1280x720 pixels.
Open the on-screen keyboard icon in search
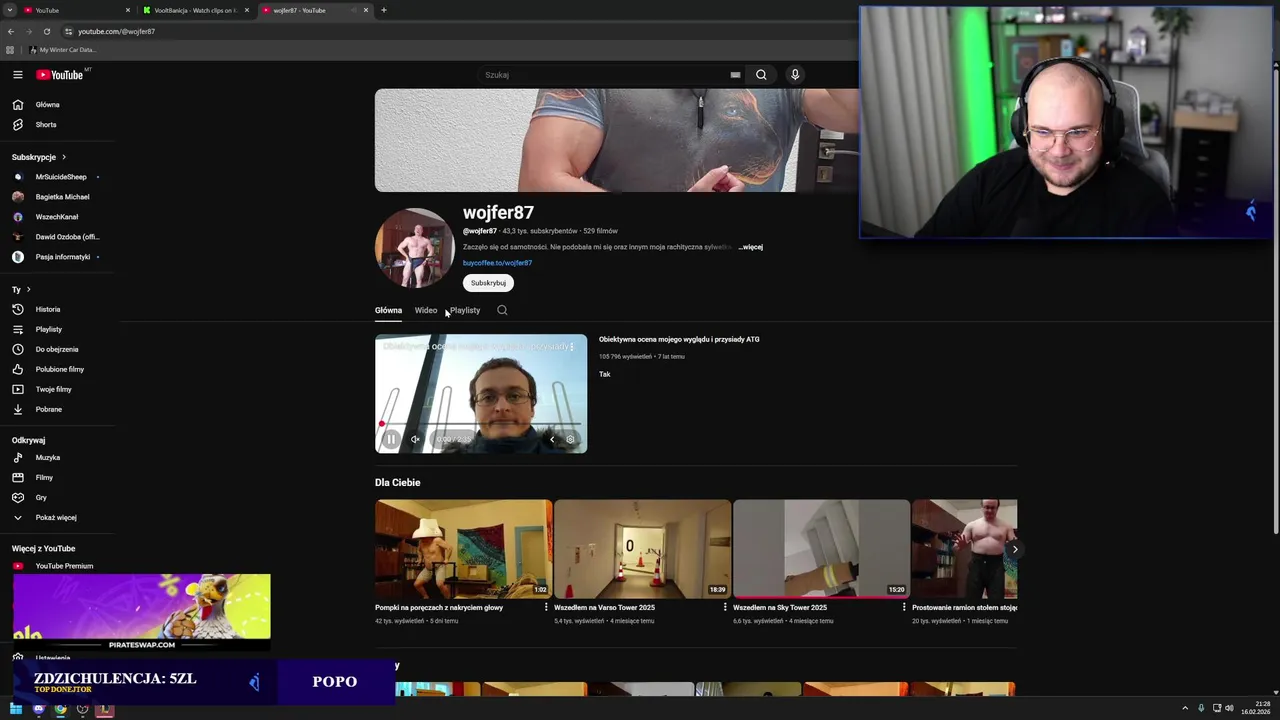(735, 75)
